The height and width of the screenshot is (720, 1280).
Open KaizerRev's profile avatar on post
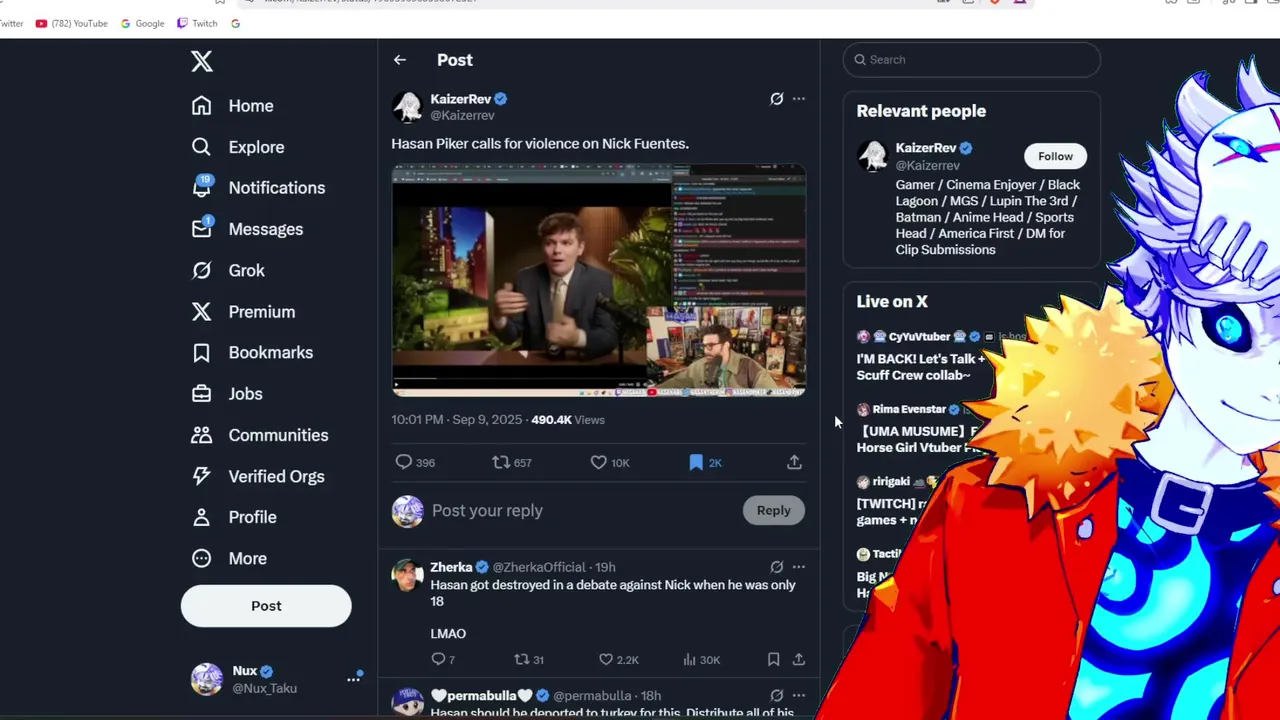click(x=407, y=107)
